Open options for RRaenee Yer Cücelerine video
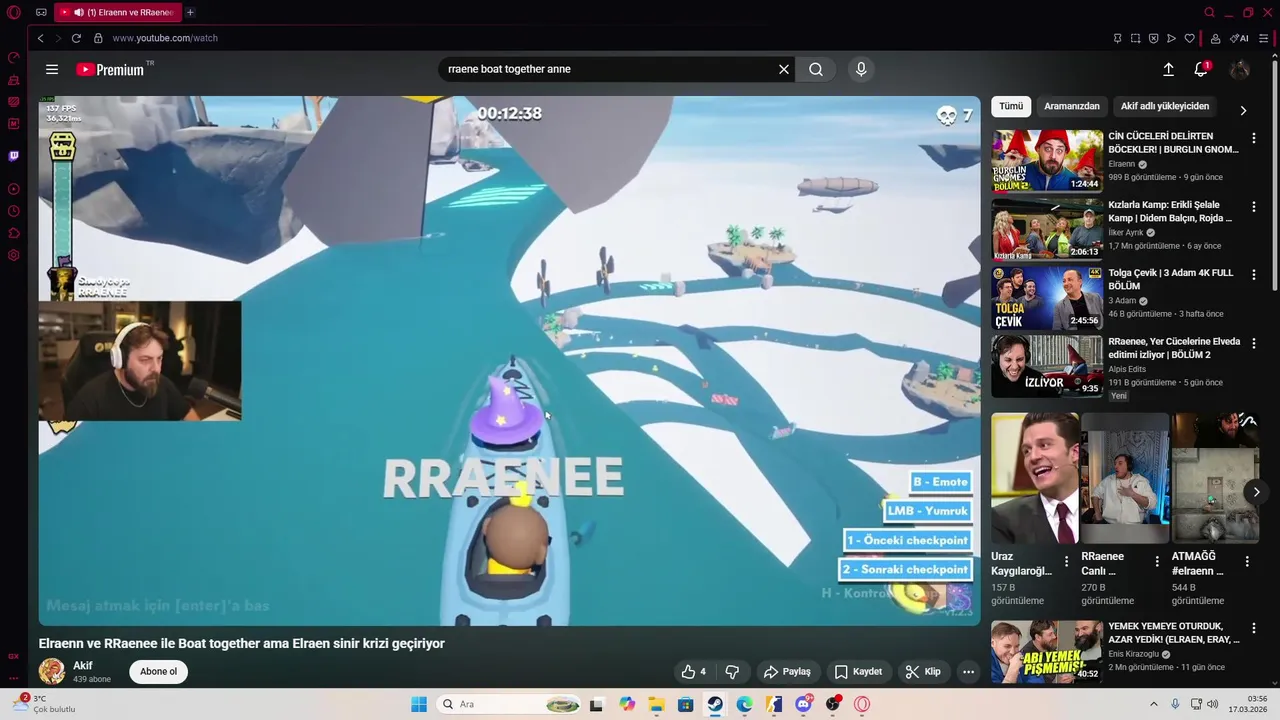 pos(1254,345)
